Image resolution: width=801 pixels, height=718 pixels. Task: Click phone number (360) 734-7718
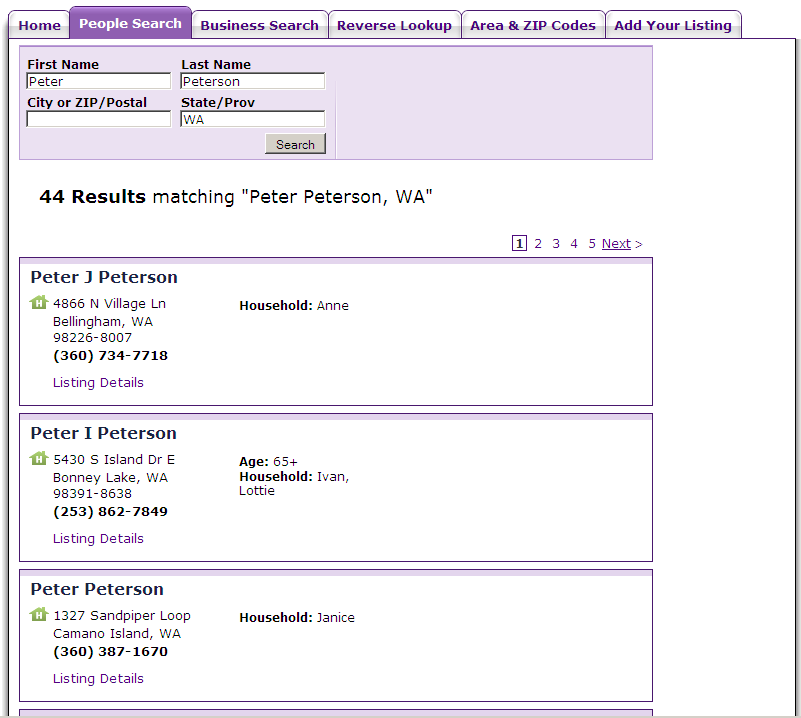pos(110,355)
